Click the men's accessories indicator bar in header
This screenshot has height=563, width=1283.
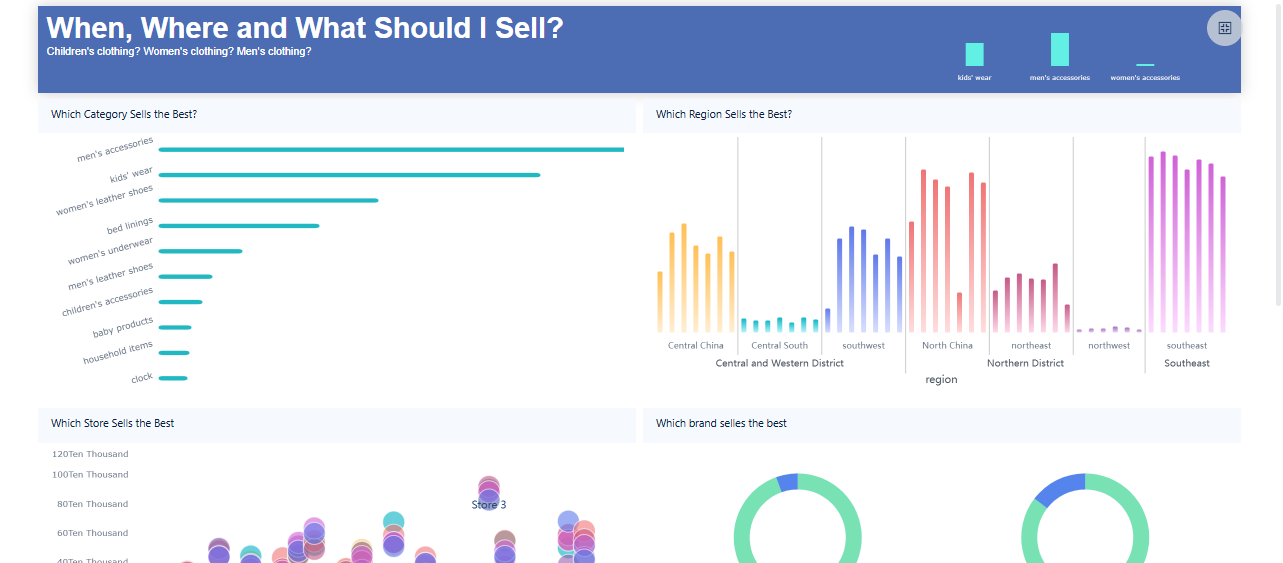1059,50
